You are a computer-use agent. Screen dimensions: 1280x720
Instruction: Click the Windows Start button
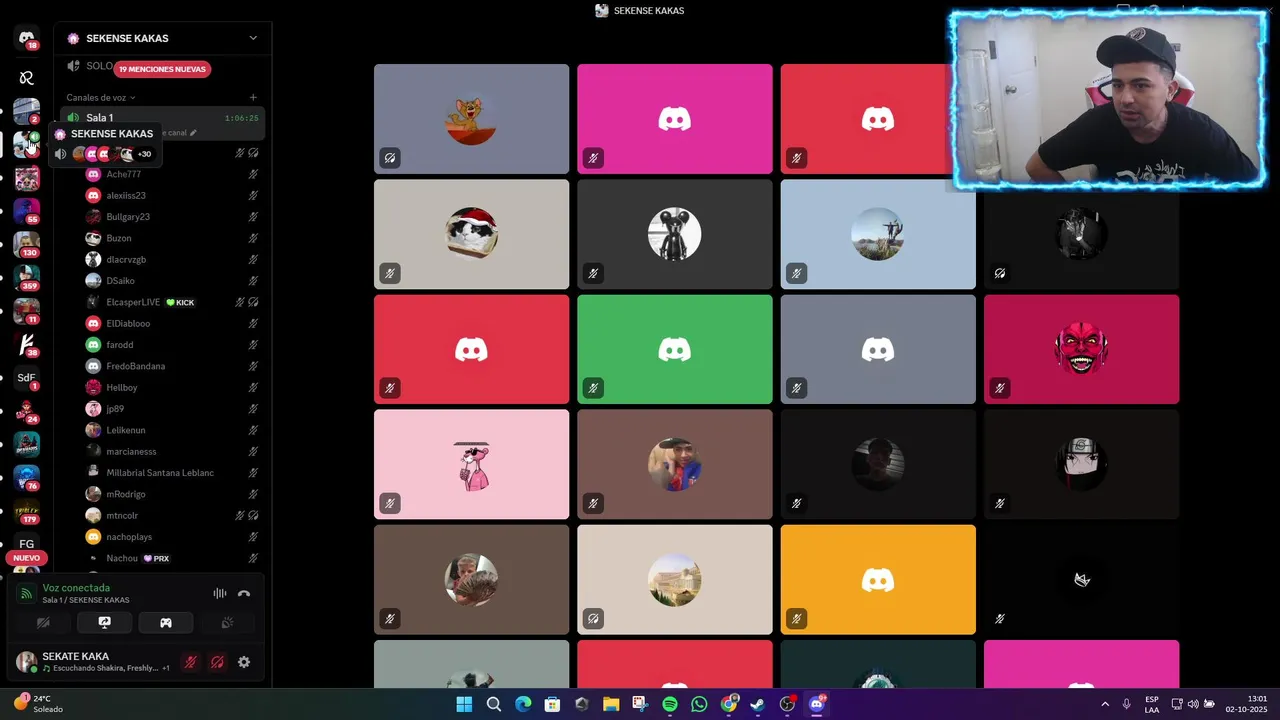(x=464, y=704)
